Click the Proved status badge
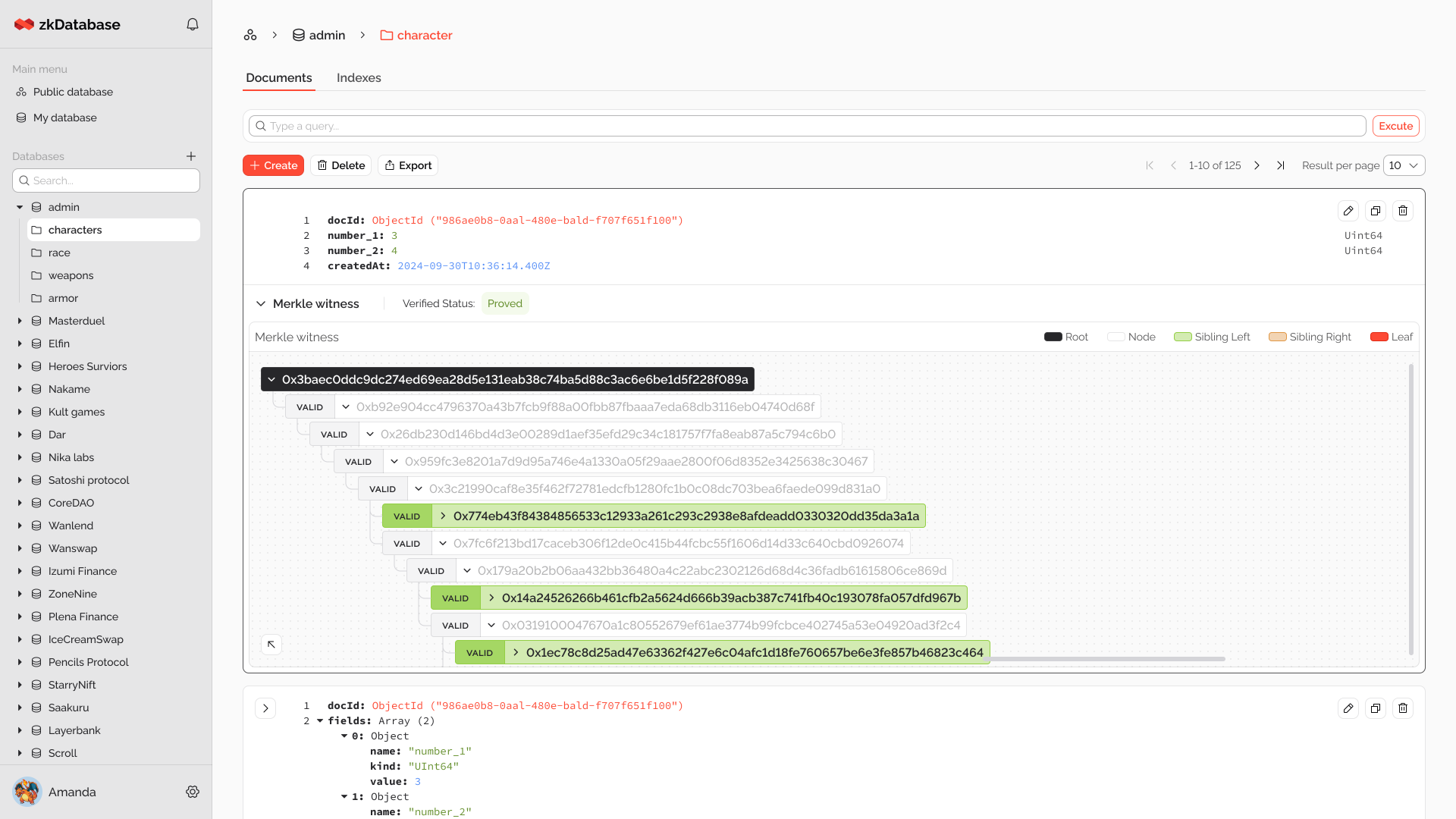The height and width of the screenshot is (819, 1456). [505, 303]
